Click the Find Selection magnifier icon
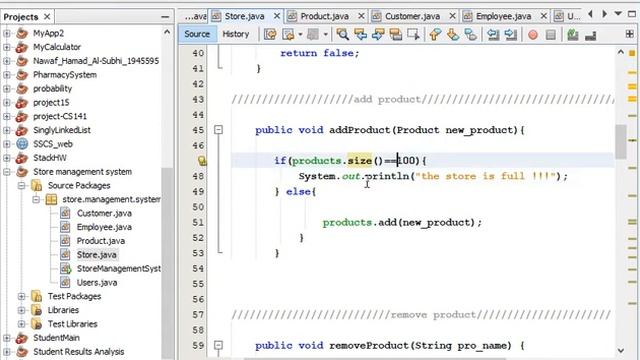 point(342,35)
